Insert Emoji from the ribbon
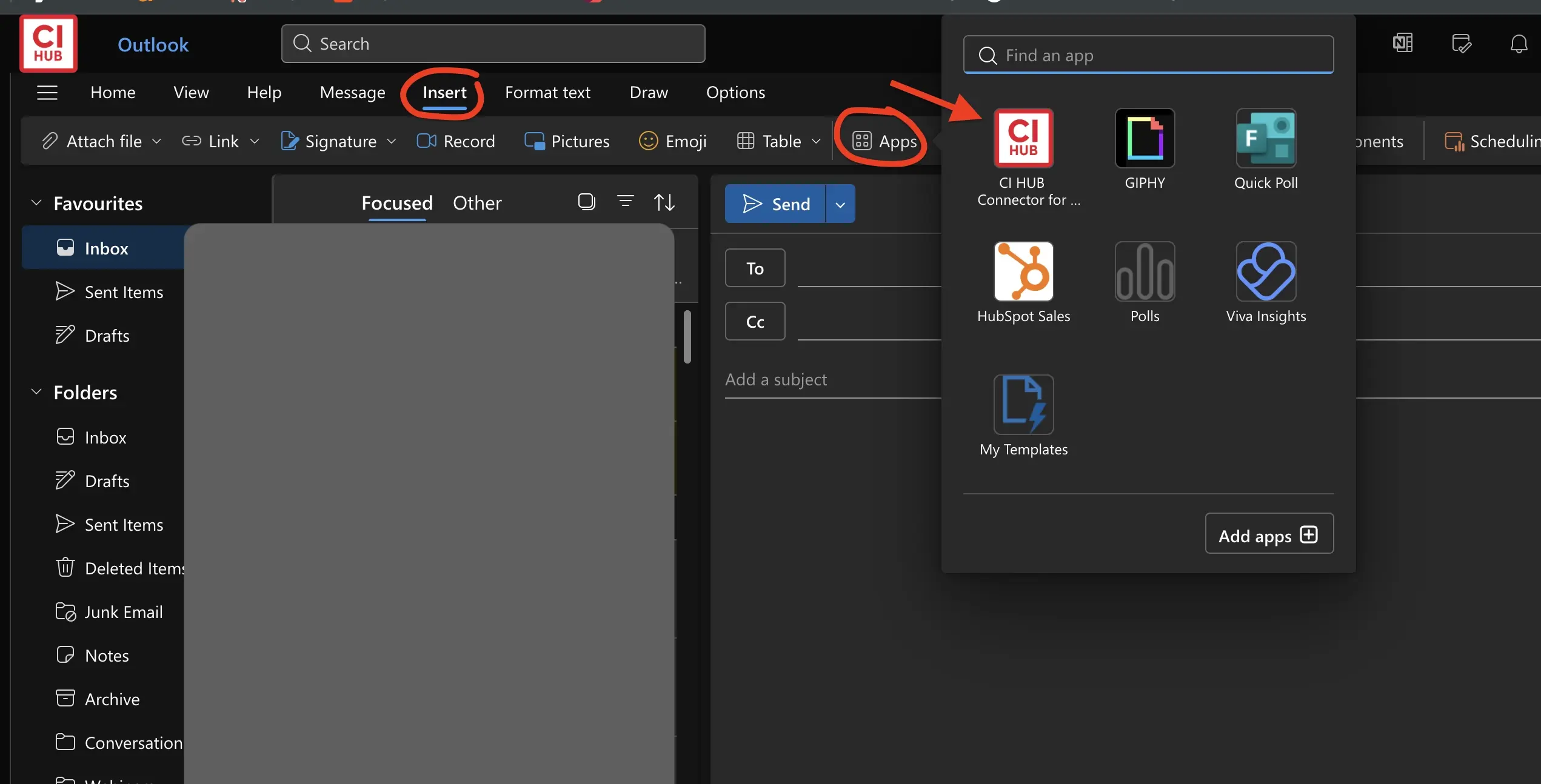The image size is (1541, 784). tap(672, 141)
